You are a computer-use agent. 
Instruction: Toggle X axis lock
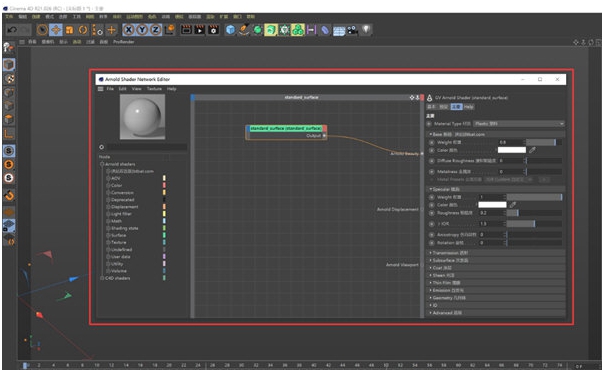pos(129,30)
